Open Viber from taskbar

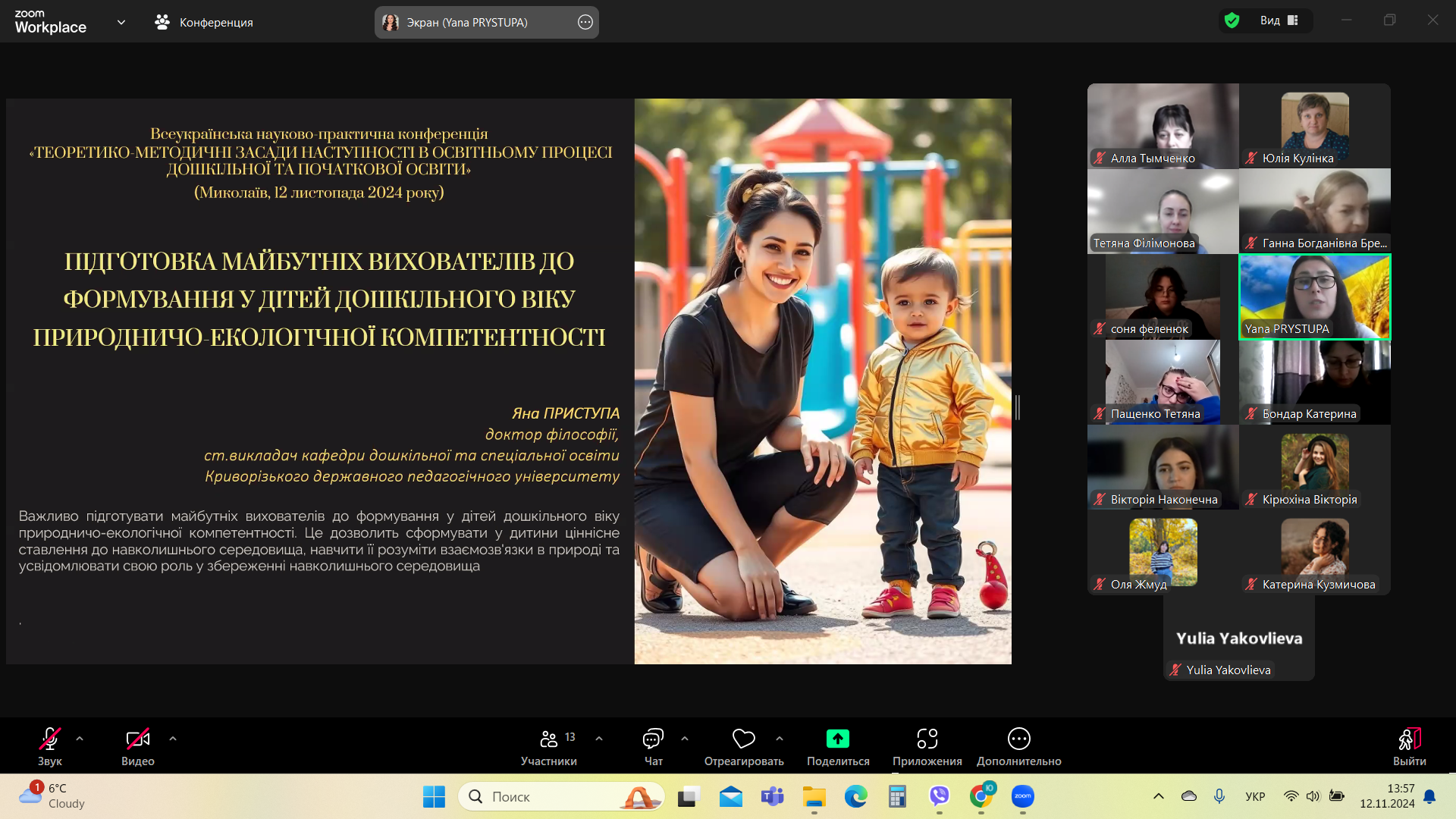(x=940, y=796)
